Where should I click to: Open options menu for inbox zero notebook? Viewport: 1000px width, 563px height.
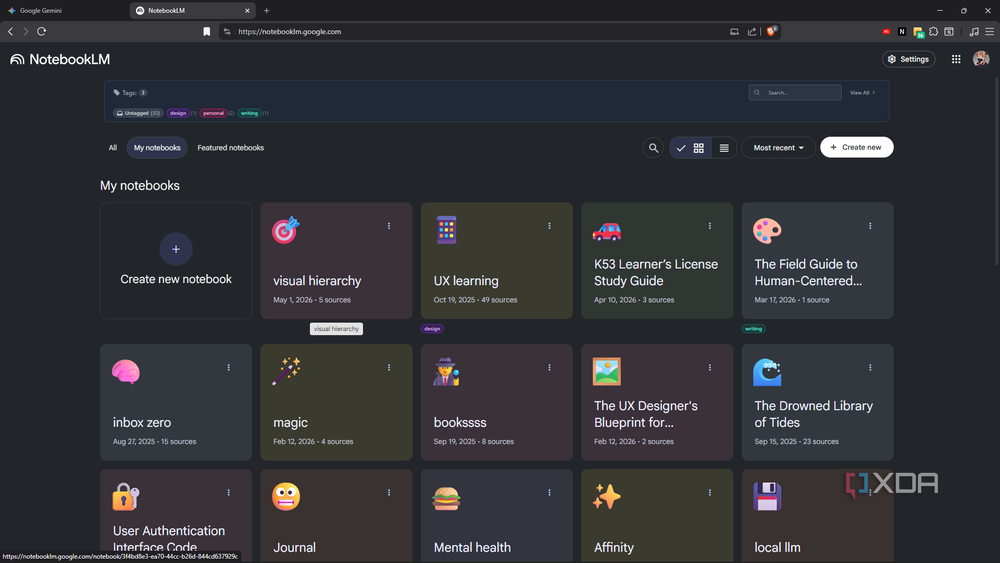pyautogui.click(x=228, y=367)
